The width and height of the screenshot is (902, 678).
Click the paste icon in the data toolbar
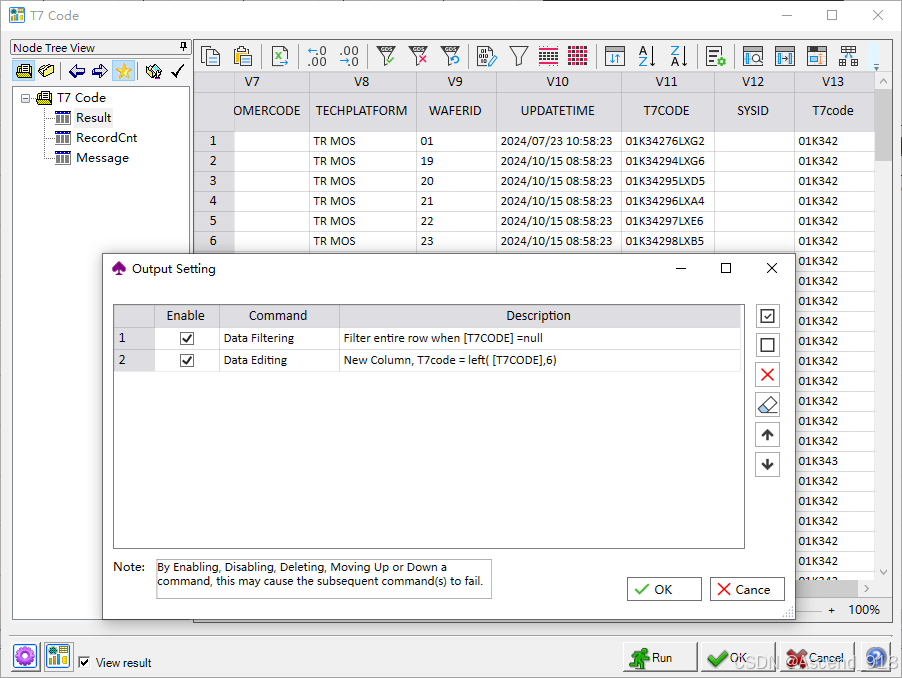click(x=243, y=56)
